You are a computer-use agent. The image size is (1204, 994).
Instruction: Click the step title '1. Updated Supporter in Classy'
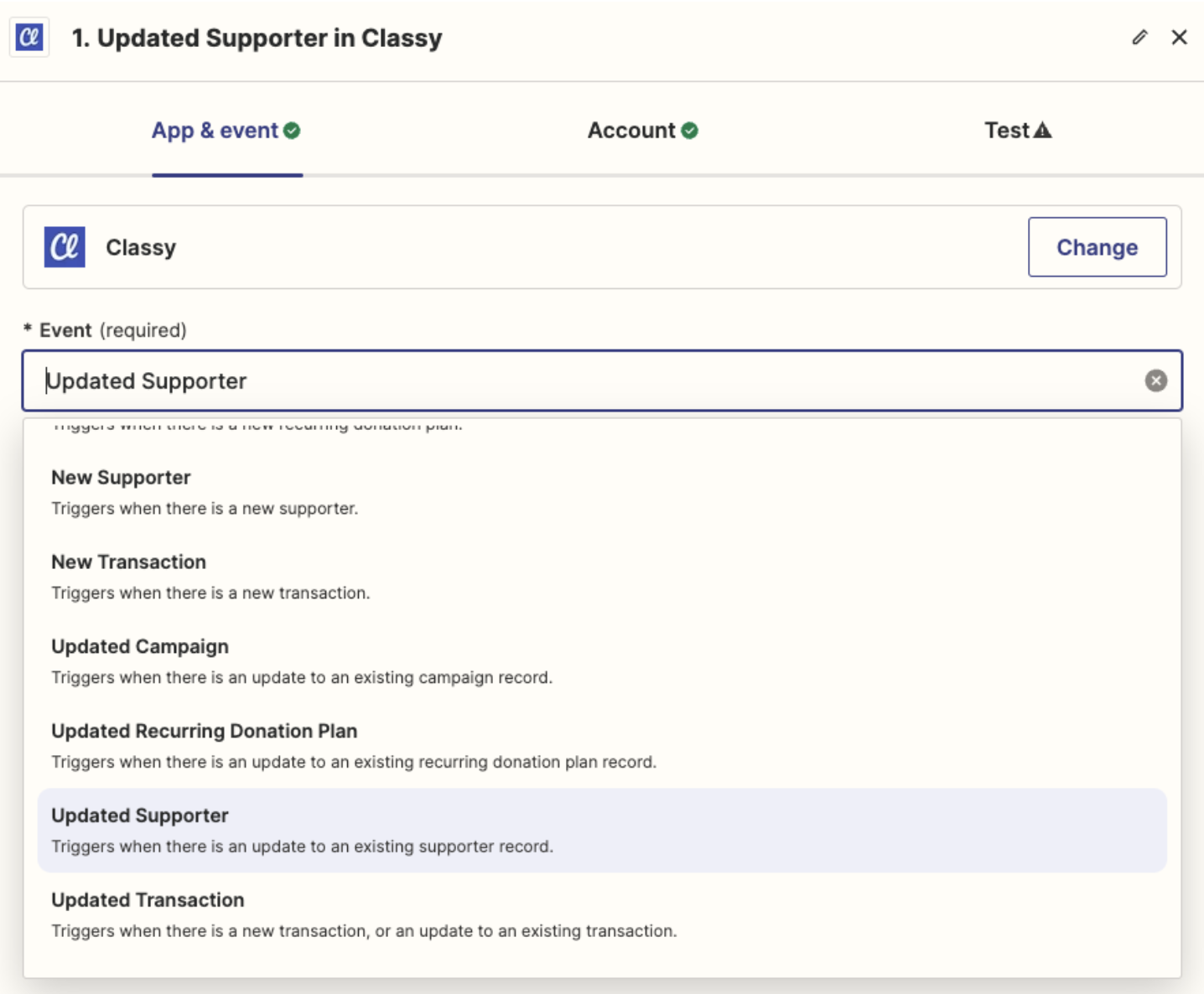point(257,39)
